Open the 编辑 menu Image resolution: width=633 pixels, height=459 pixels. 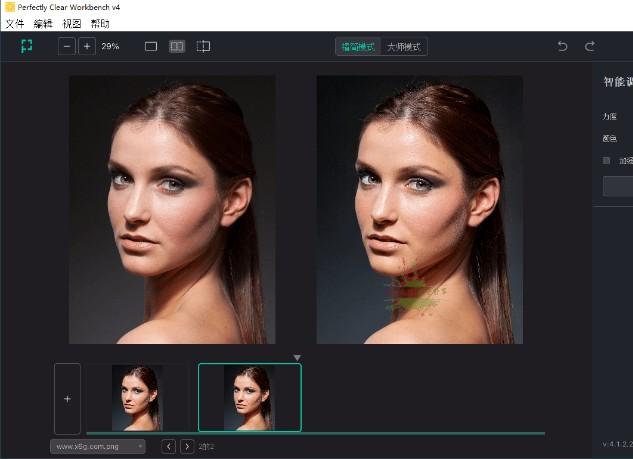tap(43, 23)
